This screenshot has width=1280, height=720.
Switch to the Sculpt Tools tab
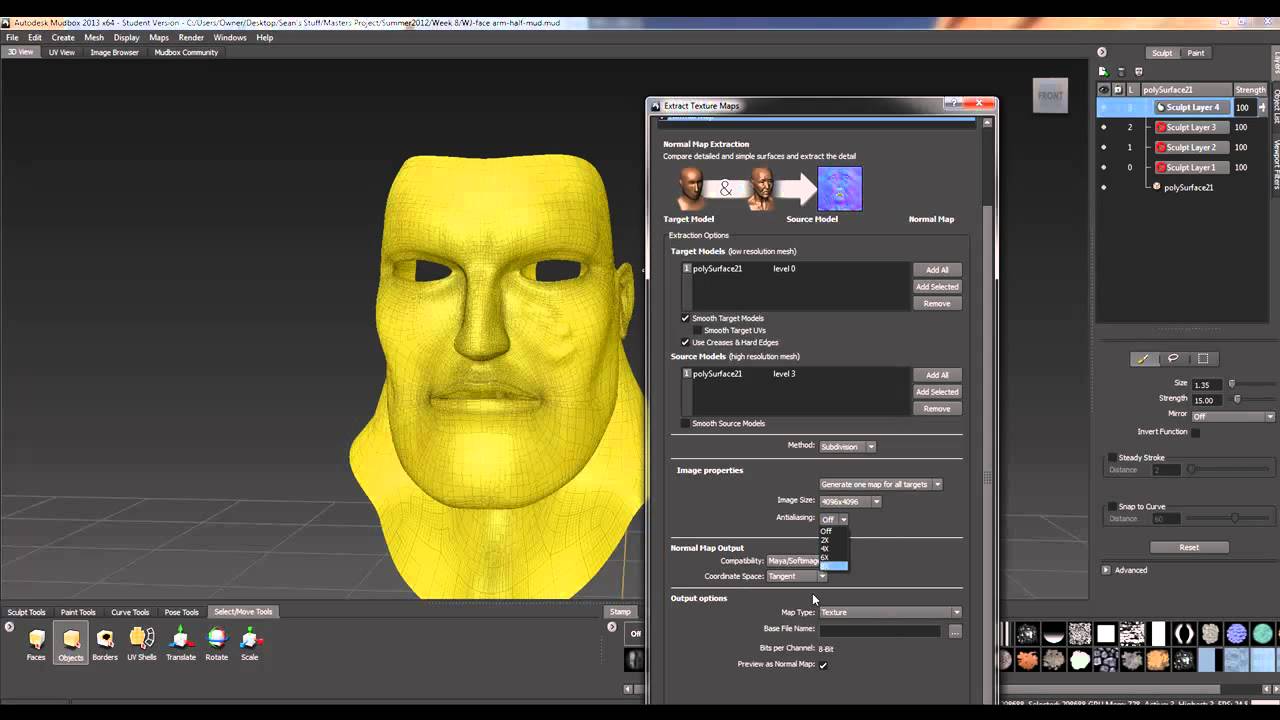(x=27, y=612)
